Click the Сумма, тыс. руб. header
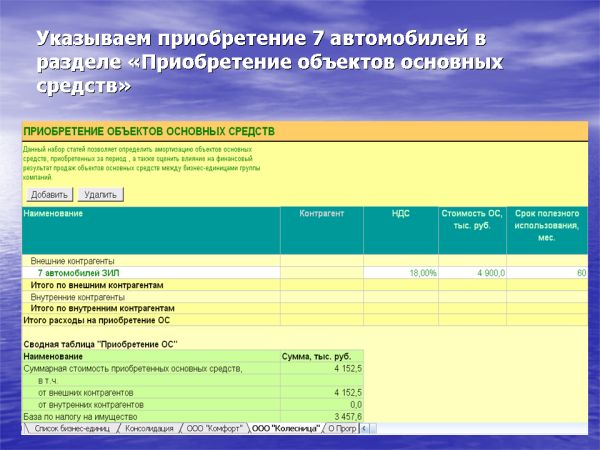 [x=322, y=356]
